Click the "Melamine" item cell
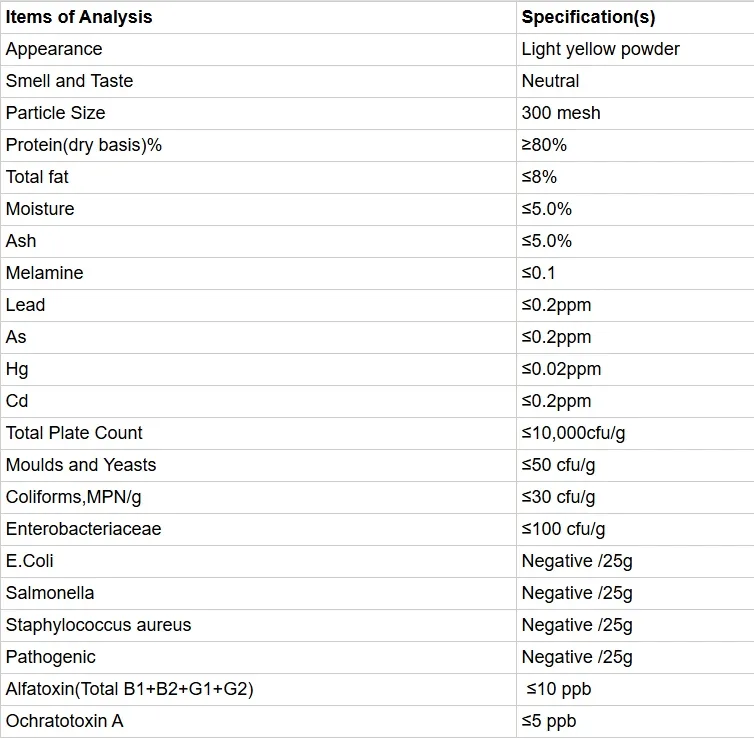 [44, 273]
